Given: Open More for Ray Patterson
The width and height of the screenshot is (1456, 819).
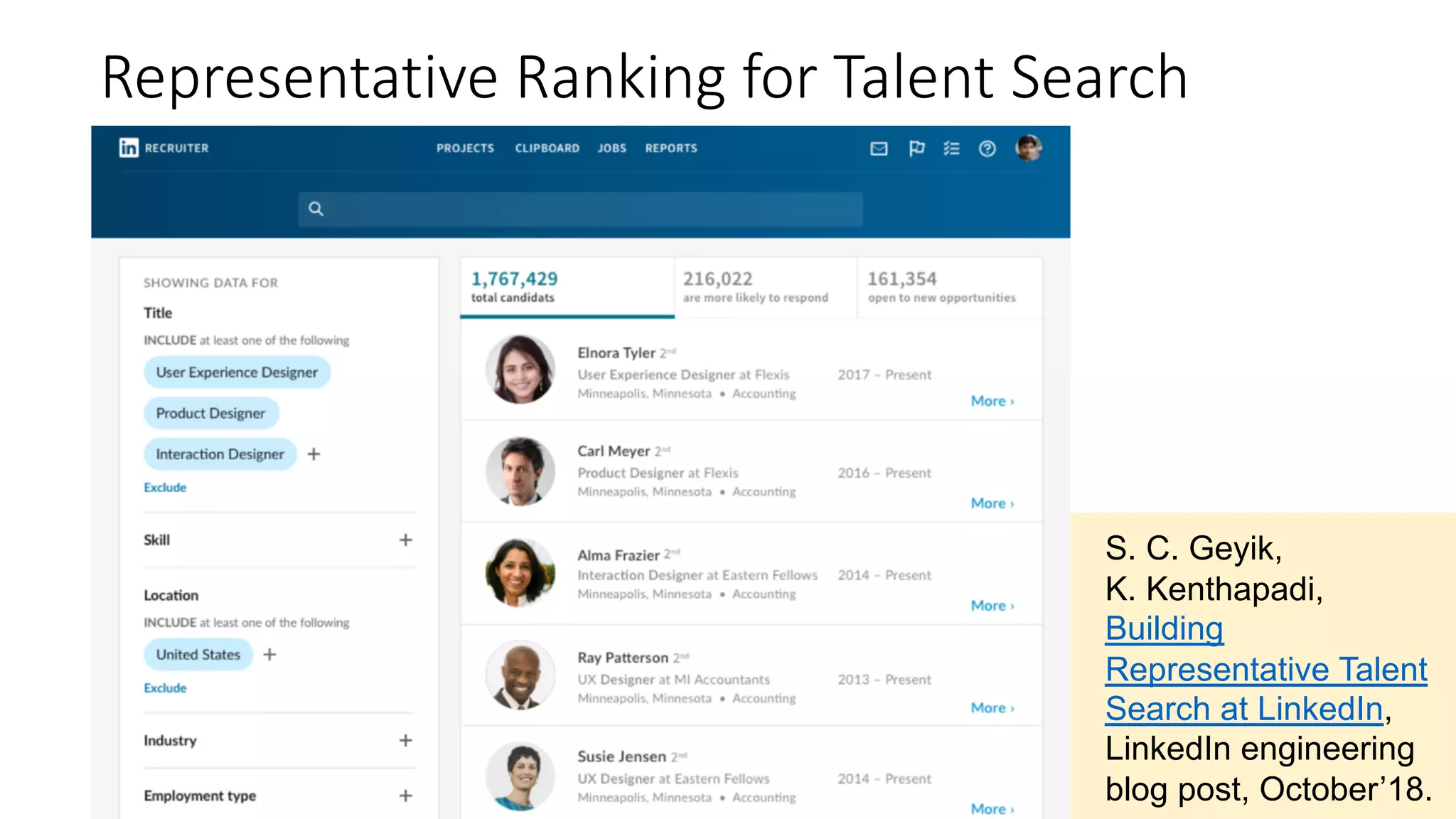Looking at the screenshot, I should pos(992,708).
